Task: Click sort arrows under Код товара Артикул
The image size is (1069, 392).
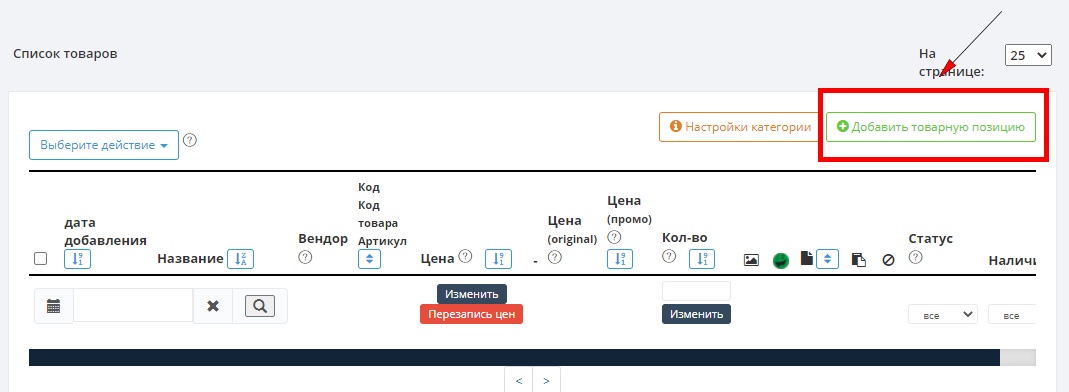Action: coord(370,259)
